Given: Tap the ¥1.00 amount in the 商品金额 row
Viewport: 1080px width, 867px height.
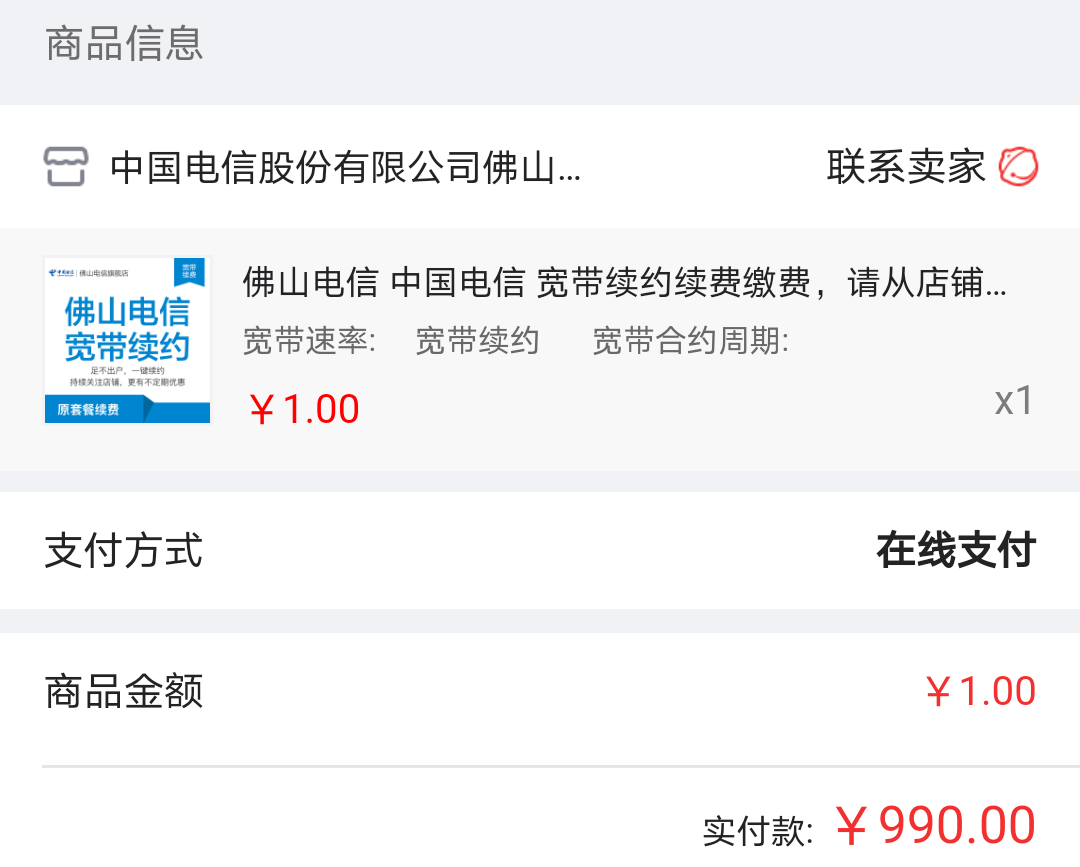Looking at the screenshot, I should (980, 691).
